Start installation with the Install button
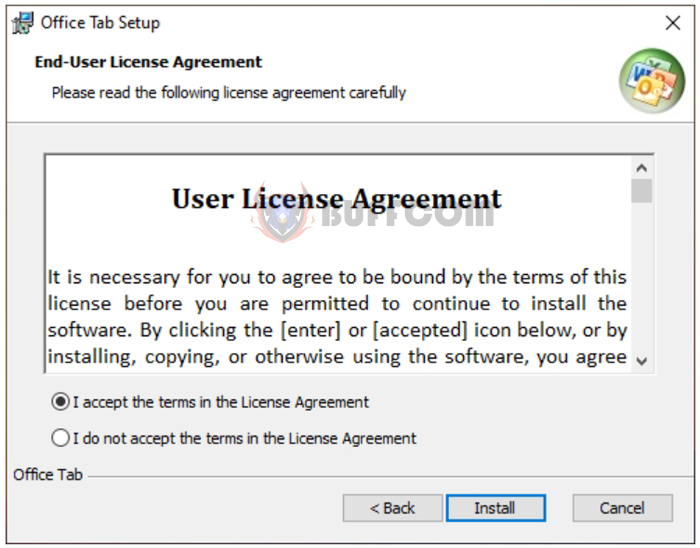Image resolution: width=700 pixels, height=548 pixels. [496, 508]
